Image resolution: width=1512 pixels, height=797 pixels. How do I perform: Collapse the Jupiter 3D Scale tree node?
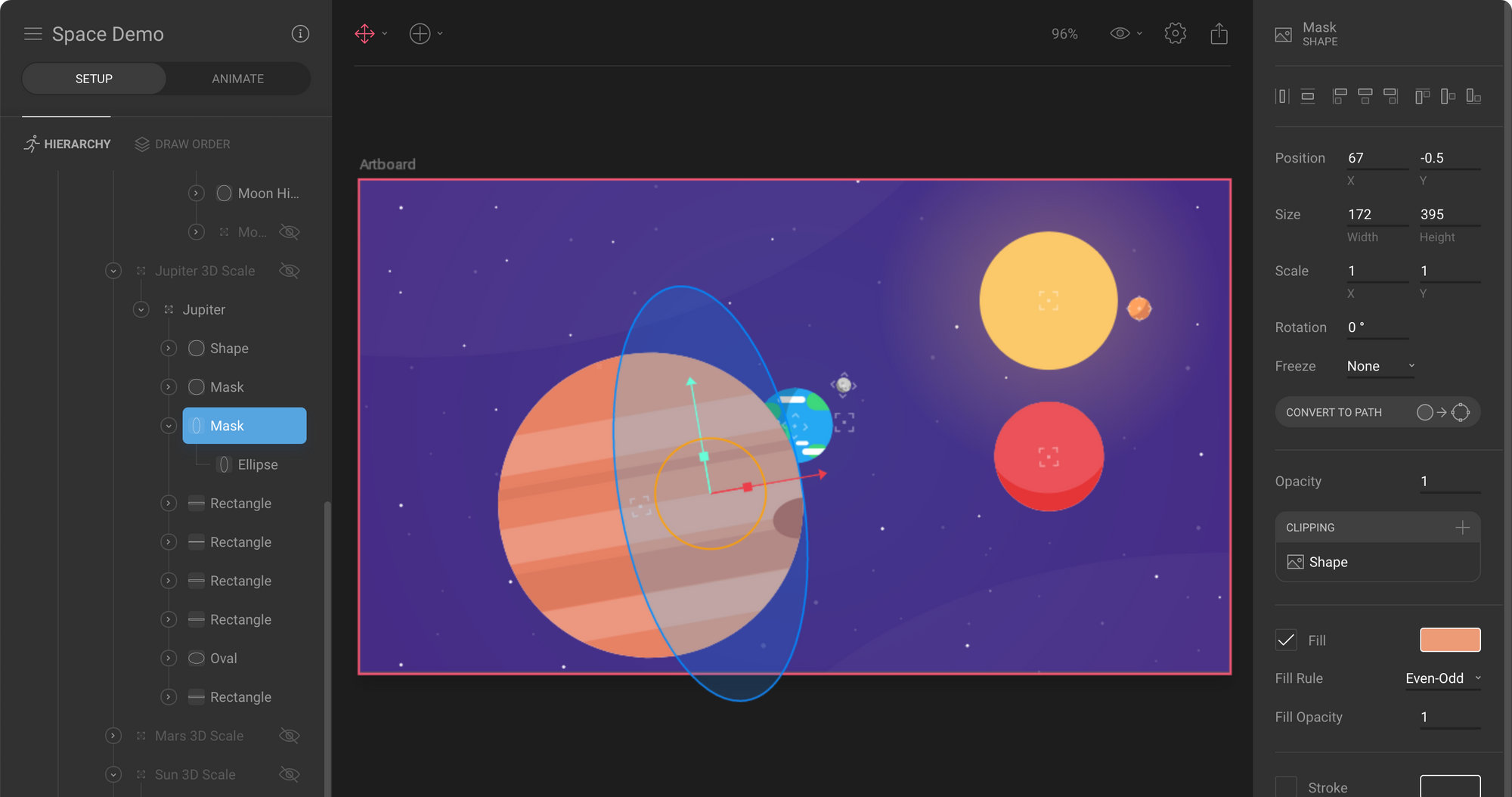[113, 271]
